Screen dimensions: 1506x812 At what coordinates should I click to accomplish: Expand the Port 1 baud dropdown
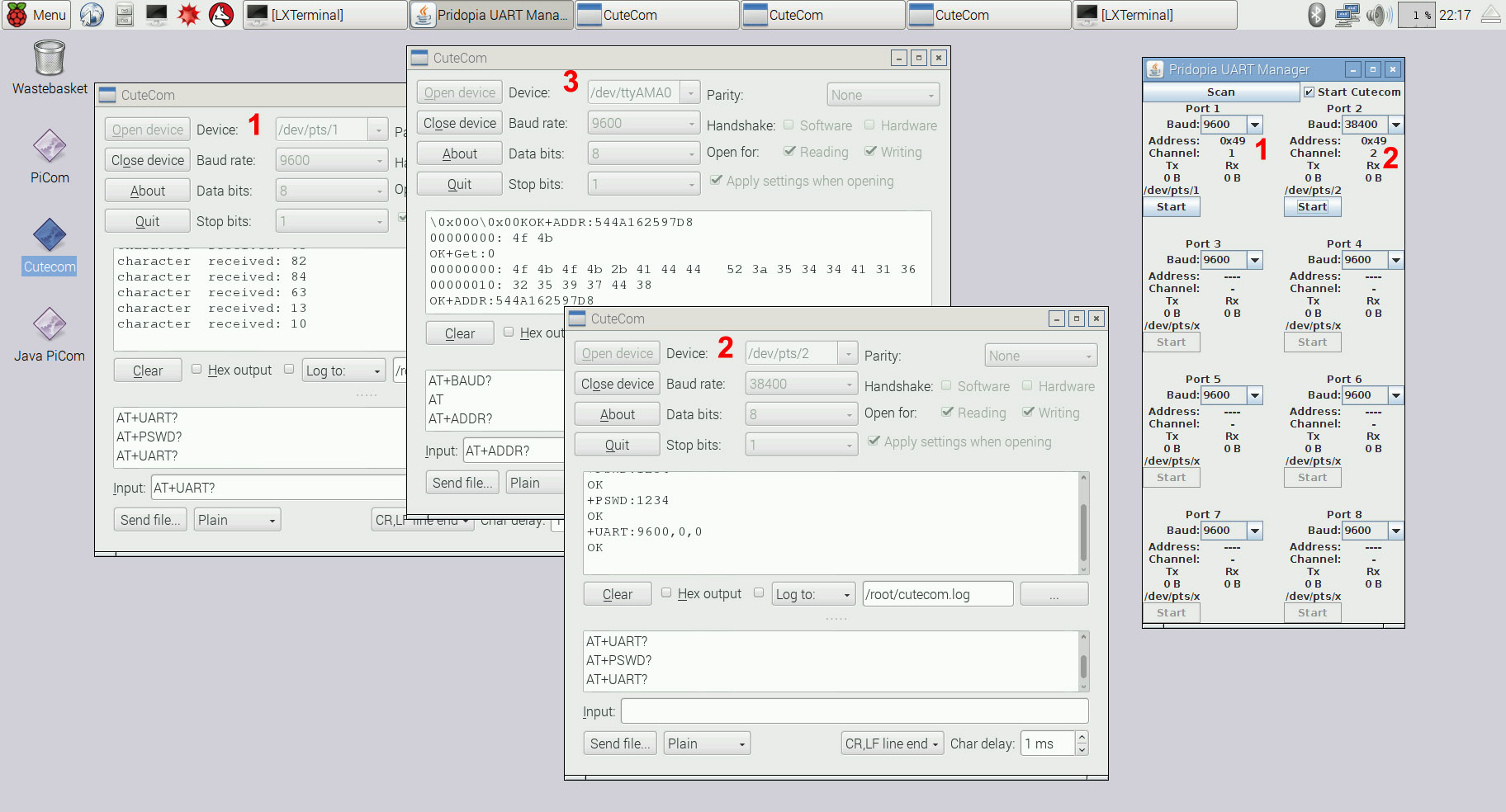coord(1254,125)
